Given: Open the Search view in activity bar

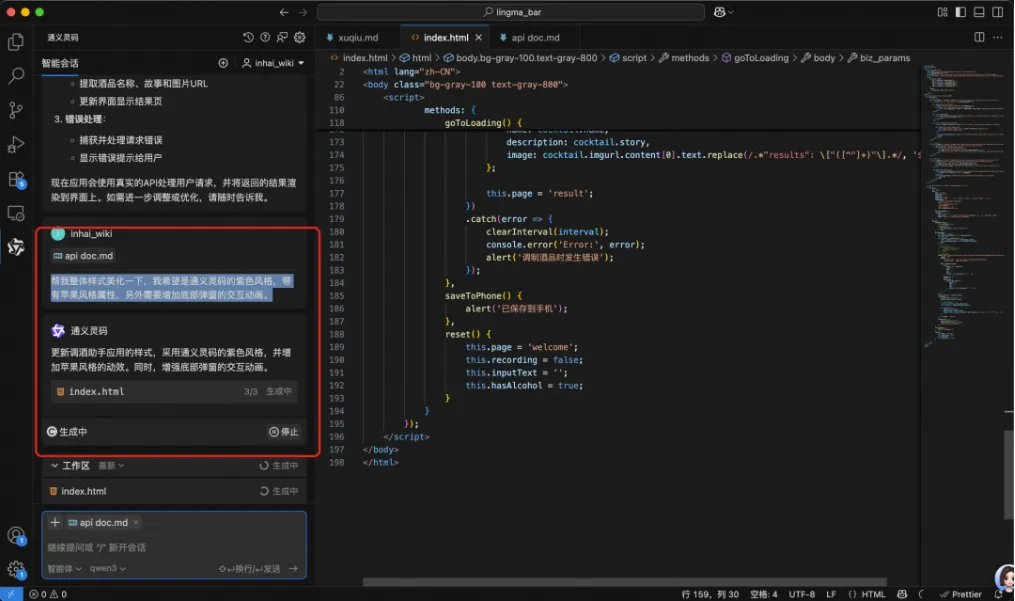Looking at the screenshot, I should tap(16, 76).
